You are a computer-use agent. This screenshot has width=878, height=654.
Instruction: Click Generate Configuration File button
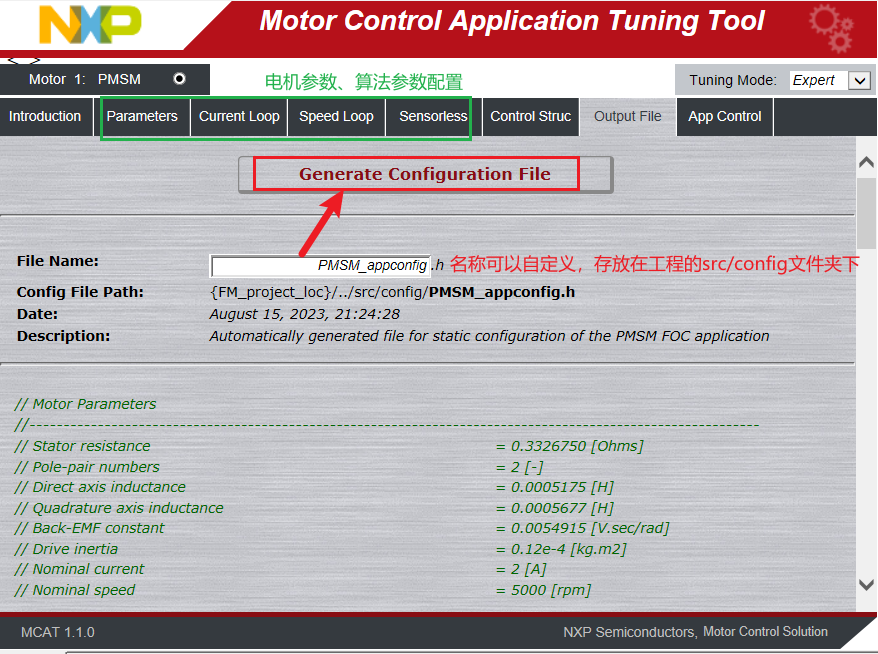tap(426, 174)
